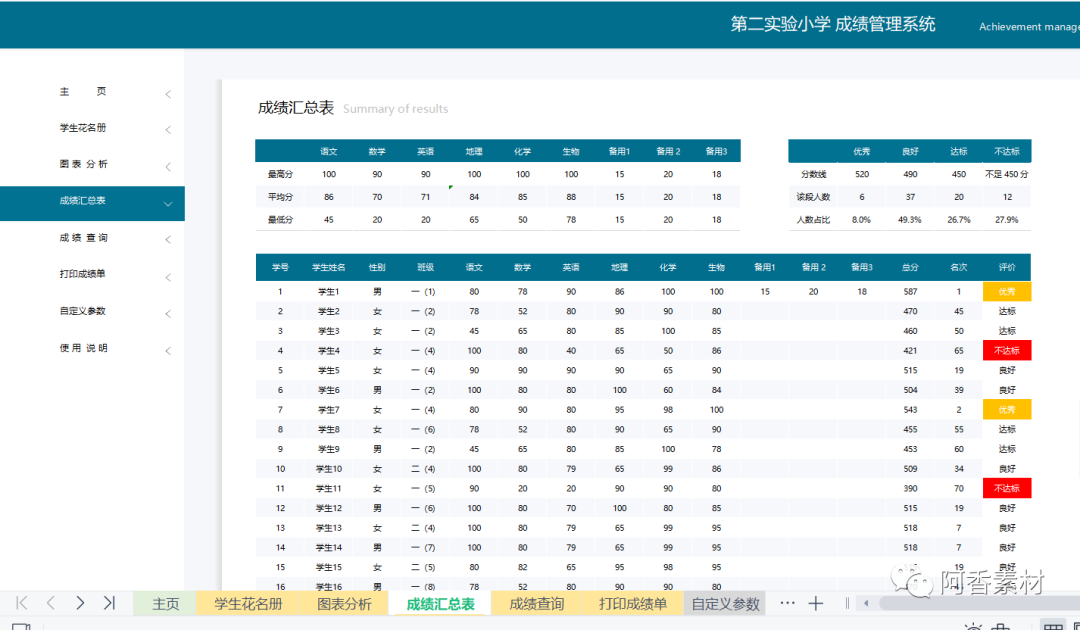The image size is (1080, 630).
Task: Click 性别 column header
Action: click(x=377, y=267)
